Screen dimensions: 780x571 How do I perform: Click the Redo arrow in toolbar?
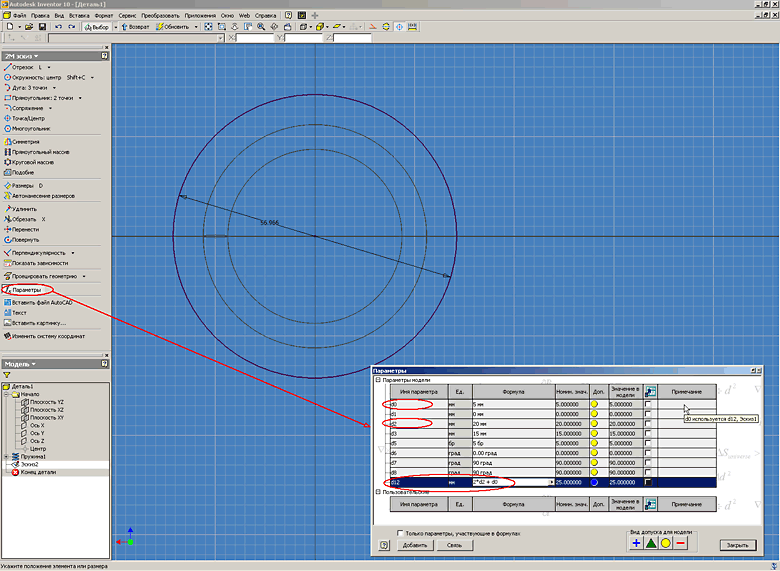coord(72,27)
